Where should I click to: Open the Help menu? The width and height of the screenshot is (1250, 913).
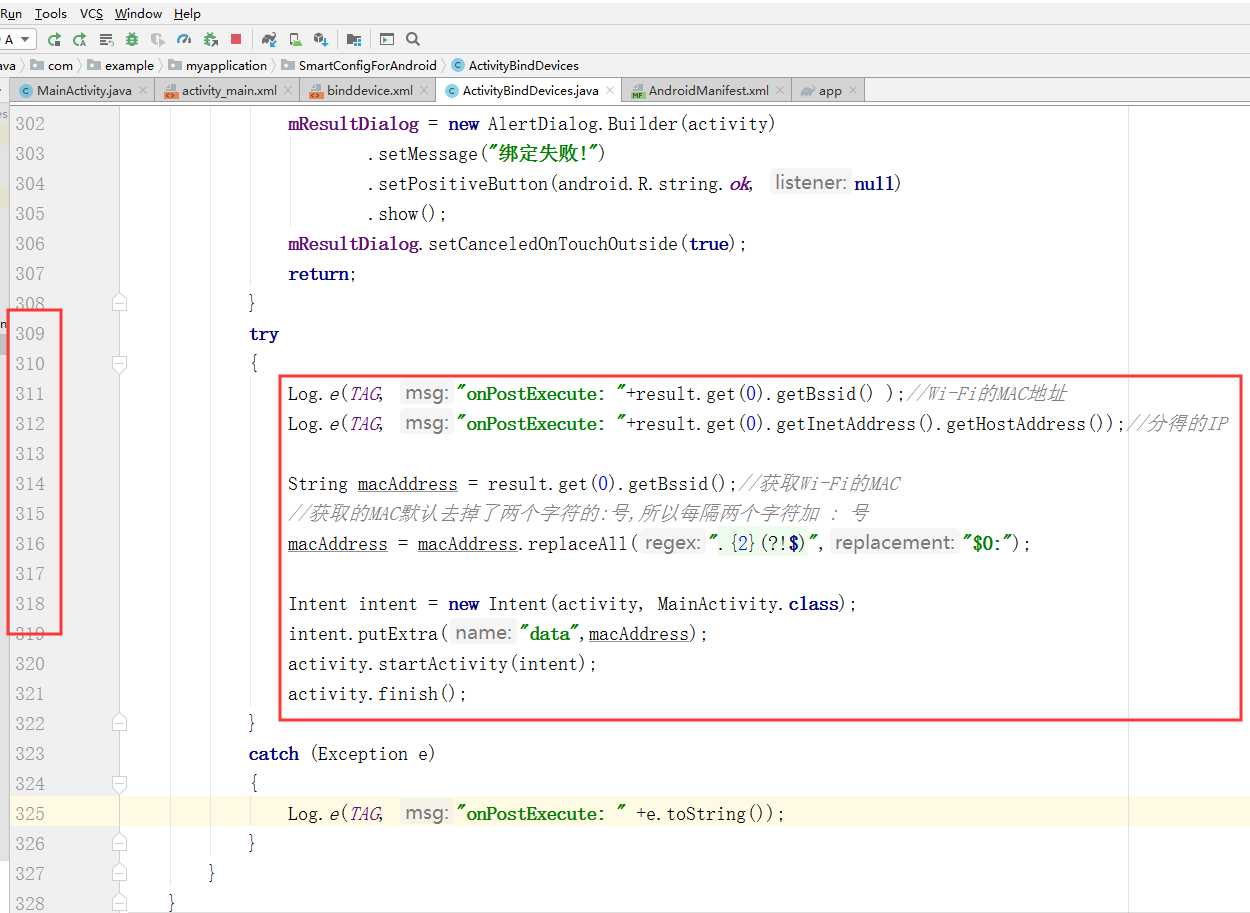click(187, 14)
